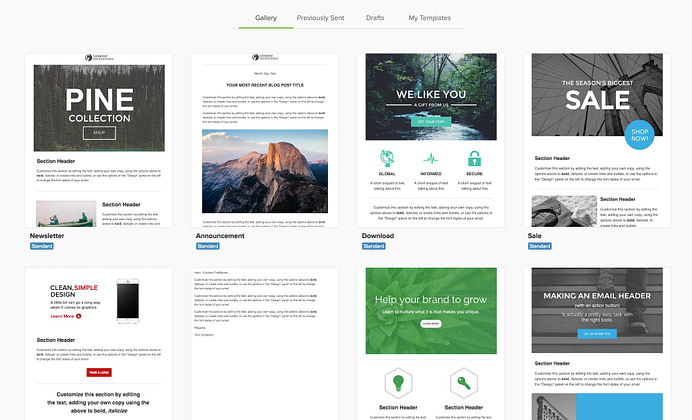Click the red Take a Look button
This screenshot has height=420, width=692.
point(99,372)
